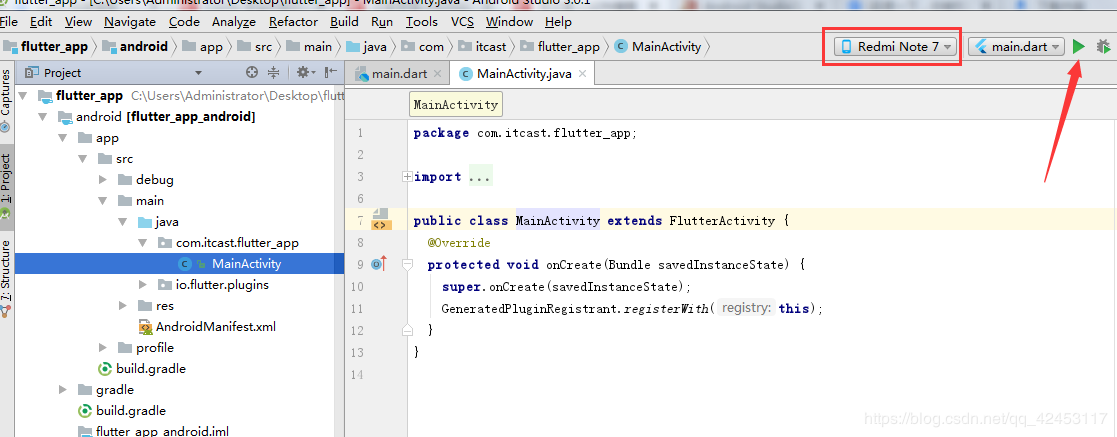The height and width of the screenshot is (437, 1117).
Task: Click the override gutter icon on line 9
Action: (x=378, y=264)
